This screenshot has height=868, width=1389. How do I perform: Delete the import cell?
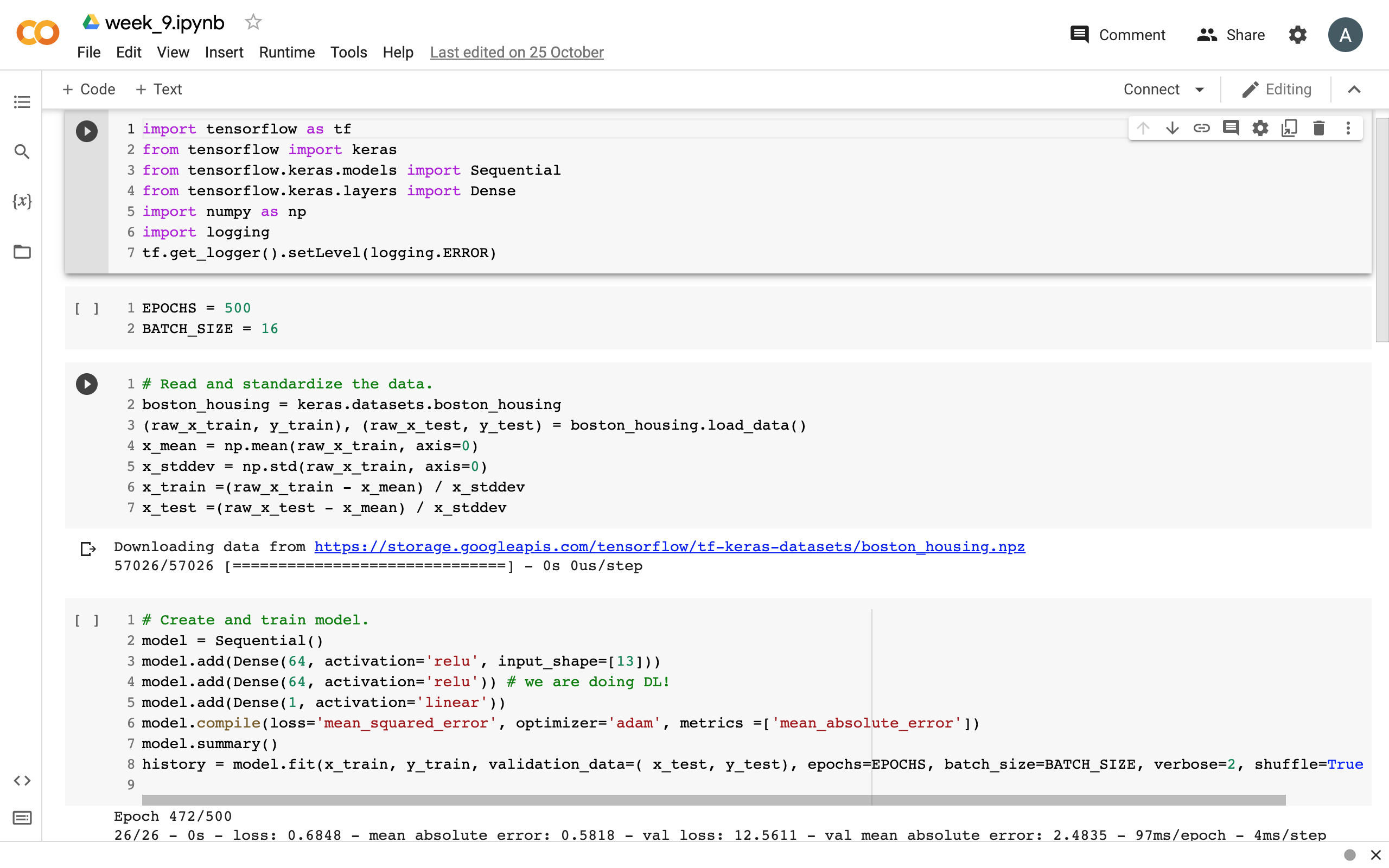[1318, 128]
